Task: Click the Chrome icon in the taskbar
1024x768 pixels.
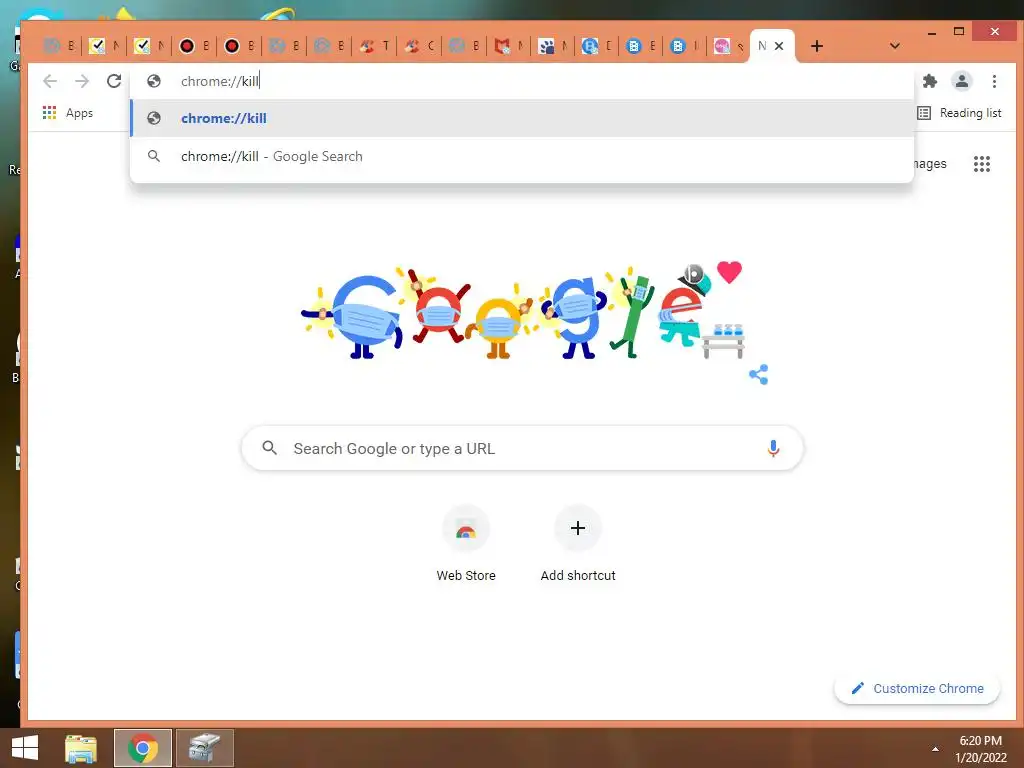Action: [x=142, y=748]
